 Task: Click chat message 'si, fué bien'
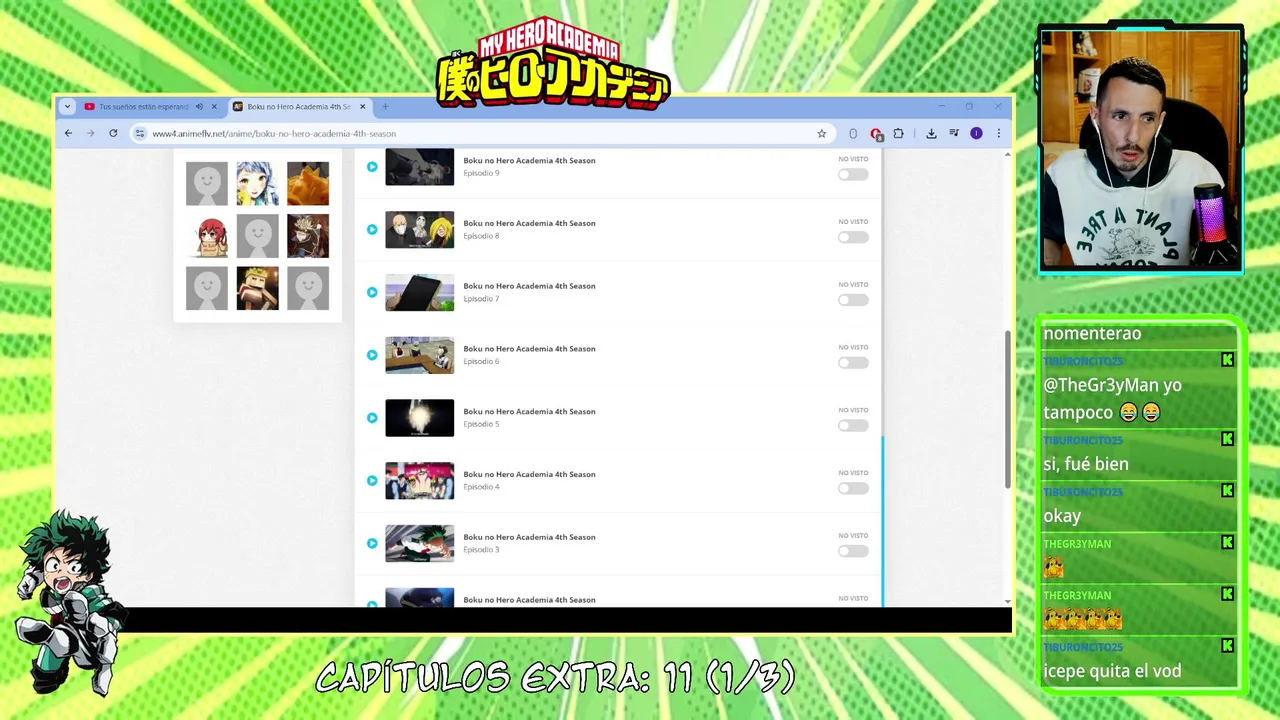(x=1086, y=464)
